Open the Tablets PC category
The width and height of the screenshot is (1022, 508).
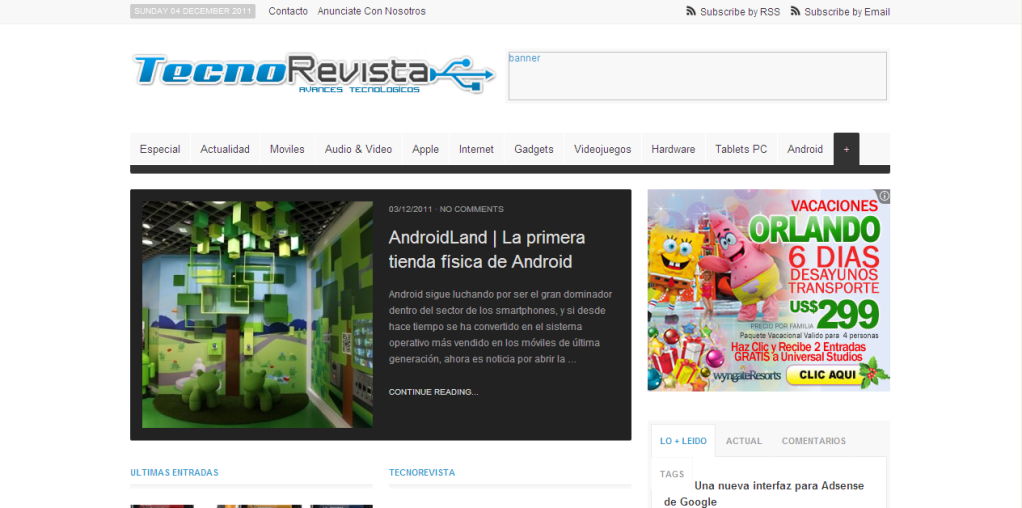(741, 149)
